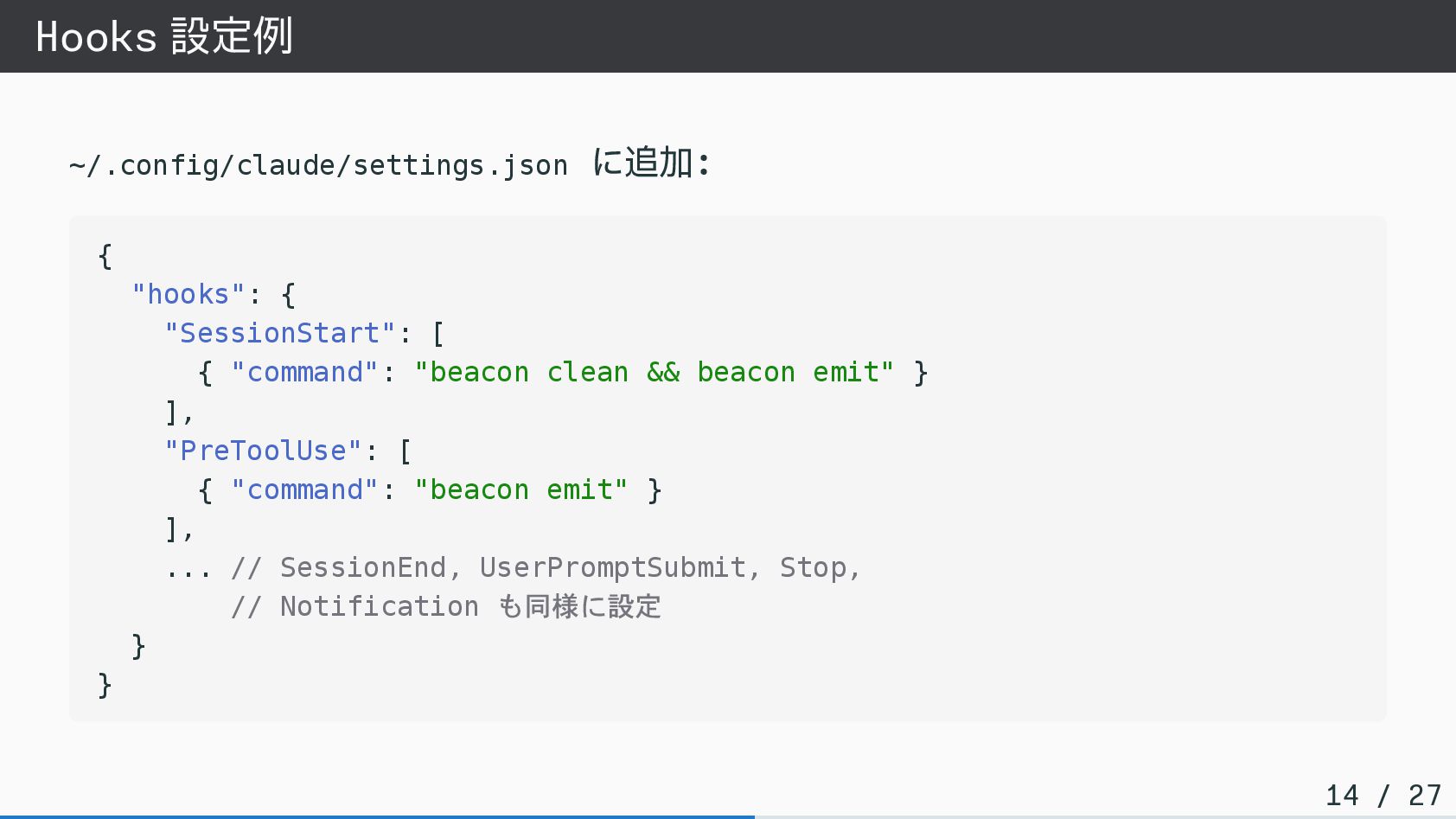Click the ~/.config/claude/settings.json path text
This screenshot has width=1456, height=819.
pos(318,164)
